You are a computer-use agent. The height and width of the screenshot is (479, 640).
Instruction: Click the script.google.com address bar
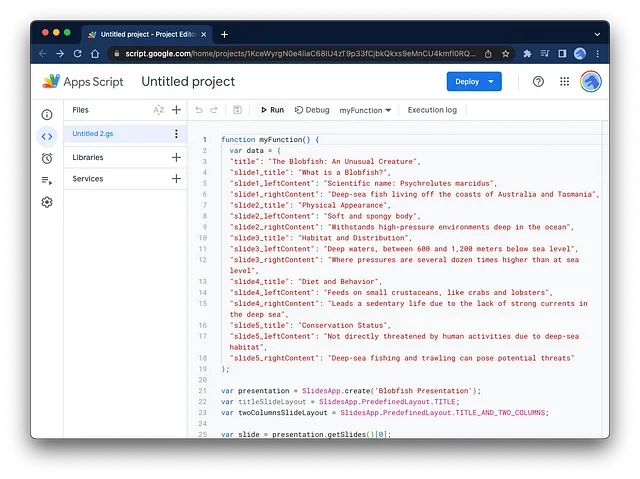pyautogui.click(x=300, y=53)
